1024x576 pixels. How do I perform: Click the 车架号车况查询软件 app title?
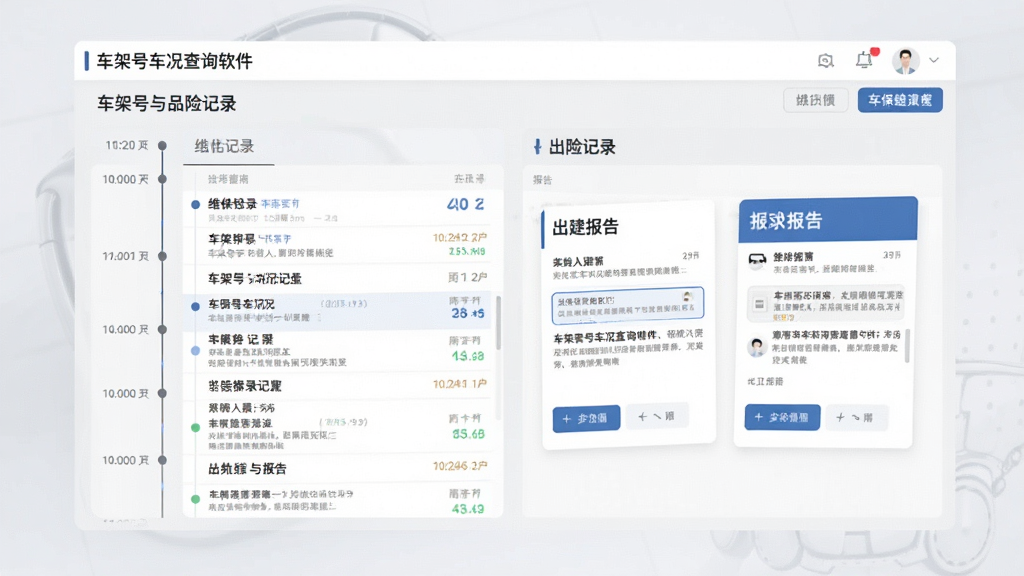pos(174,61)
